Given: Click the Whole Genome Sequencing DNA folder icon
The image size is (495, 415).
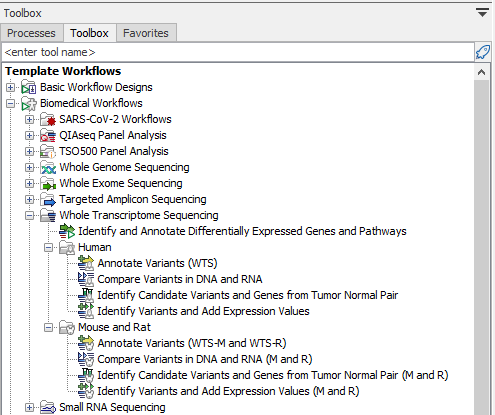Looking at the screenshot, I should (48, 167).
